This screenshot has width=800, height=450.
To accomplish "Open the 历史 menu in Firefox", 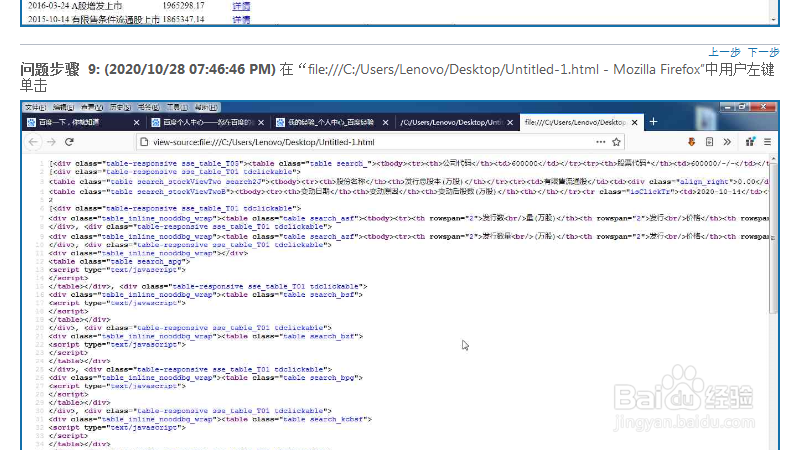I will tap(120, 107).
